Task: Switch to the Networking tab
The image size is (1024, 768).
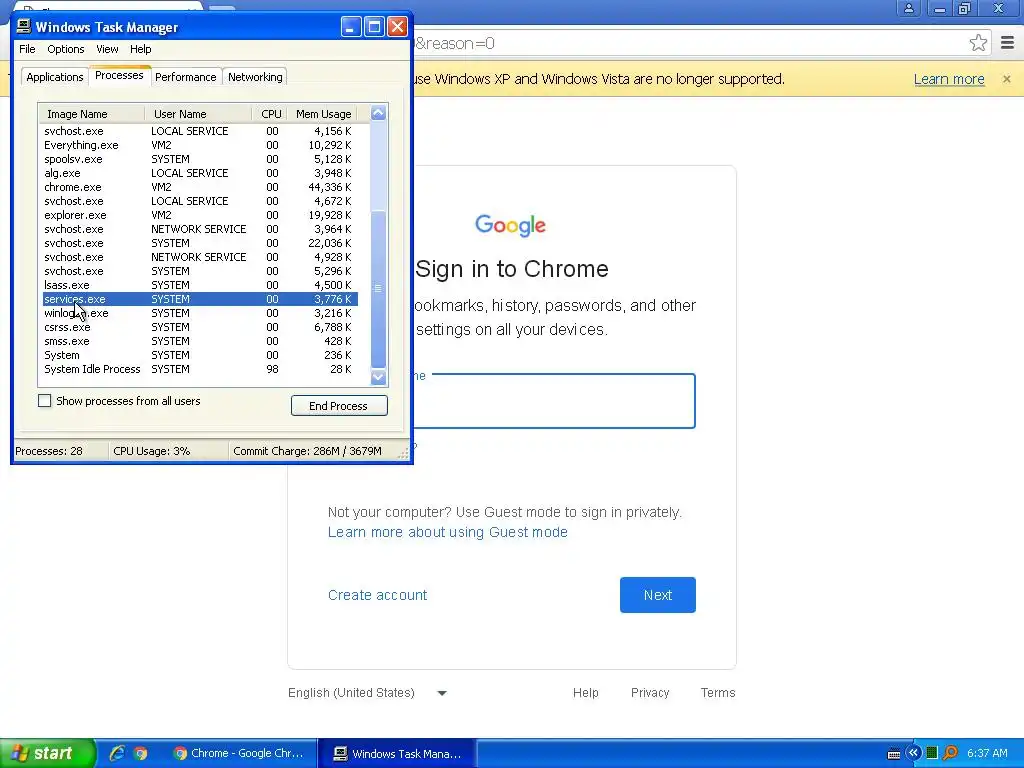Action: 255,77
